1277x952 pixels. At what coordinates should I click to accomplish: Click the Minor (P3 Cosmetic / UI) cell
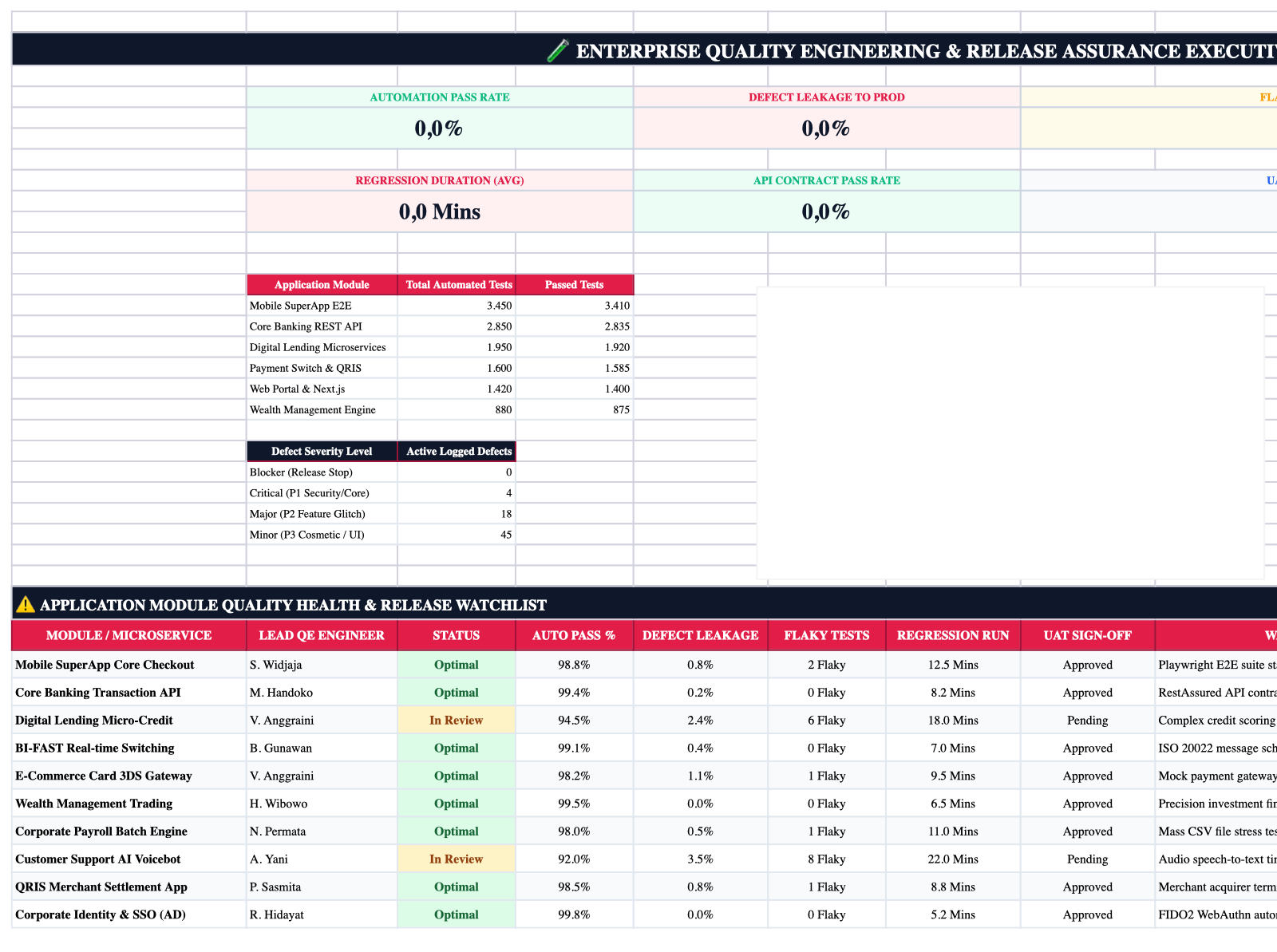[322, 535]
